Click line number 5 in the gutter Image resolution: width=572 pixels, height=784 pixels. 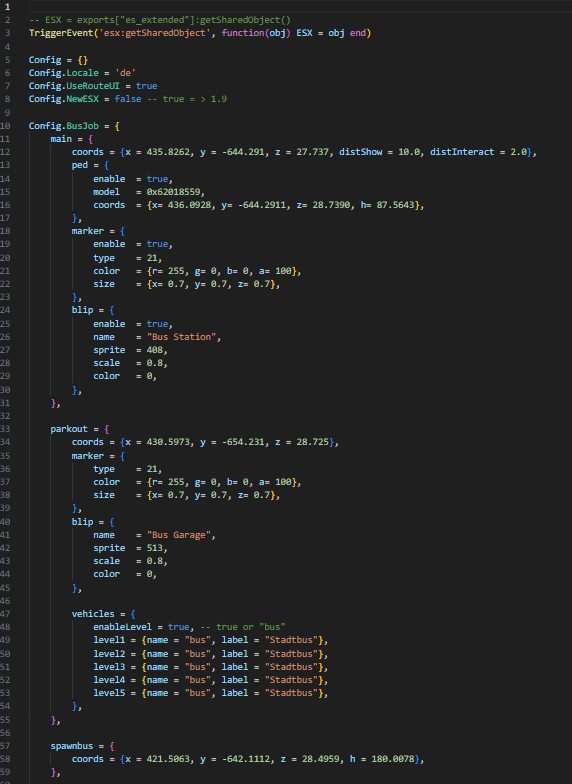point(7,60)
